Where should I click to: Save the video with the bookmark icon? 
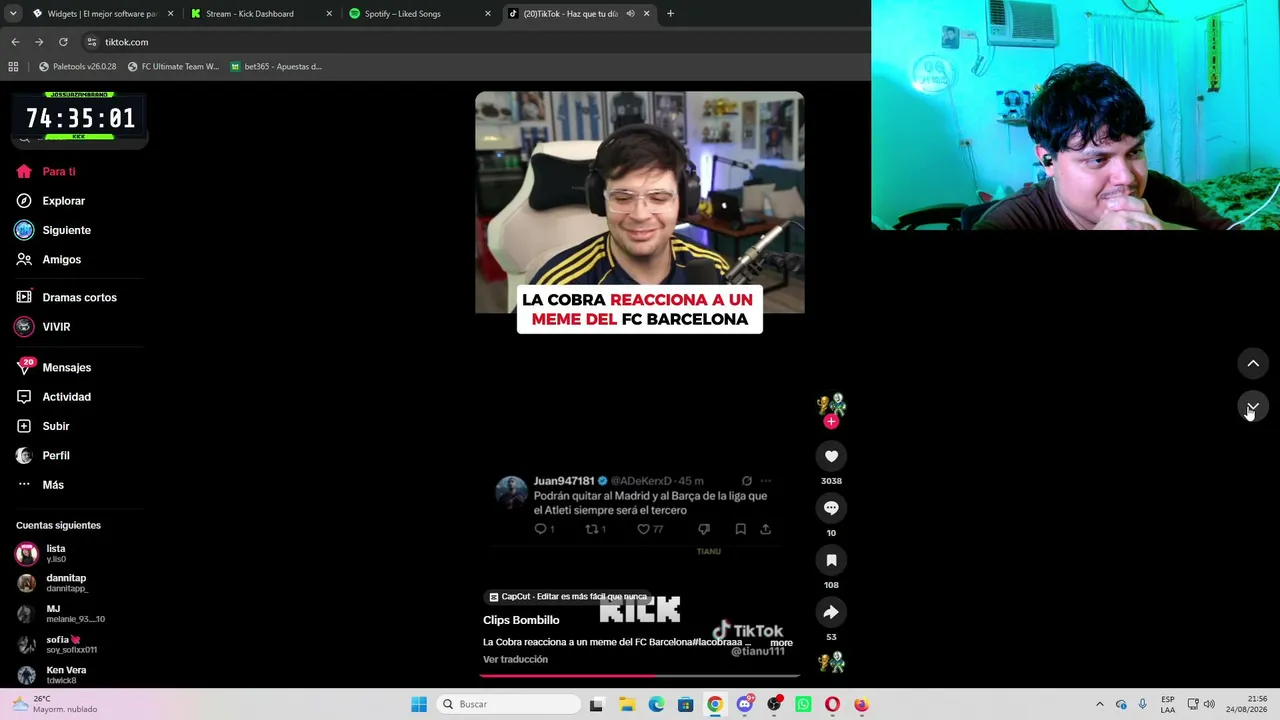click(831, 560)
